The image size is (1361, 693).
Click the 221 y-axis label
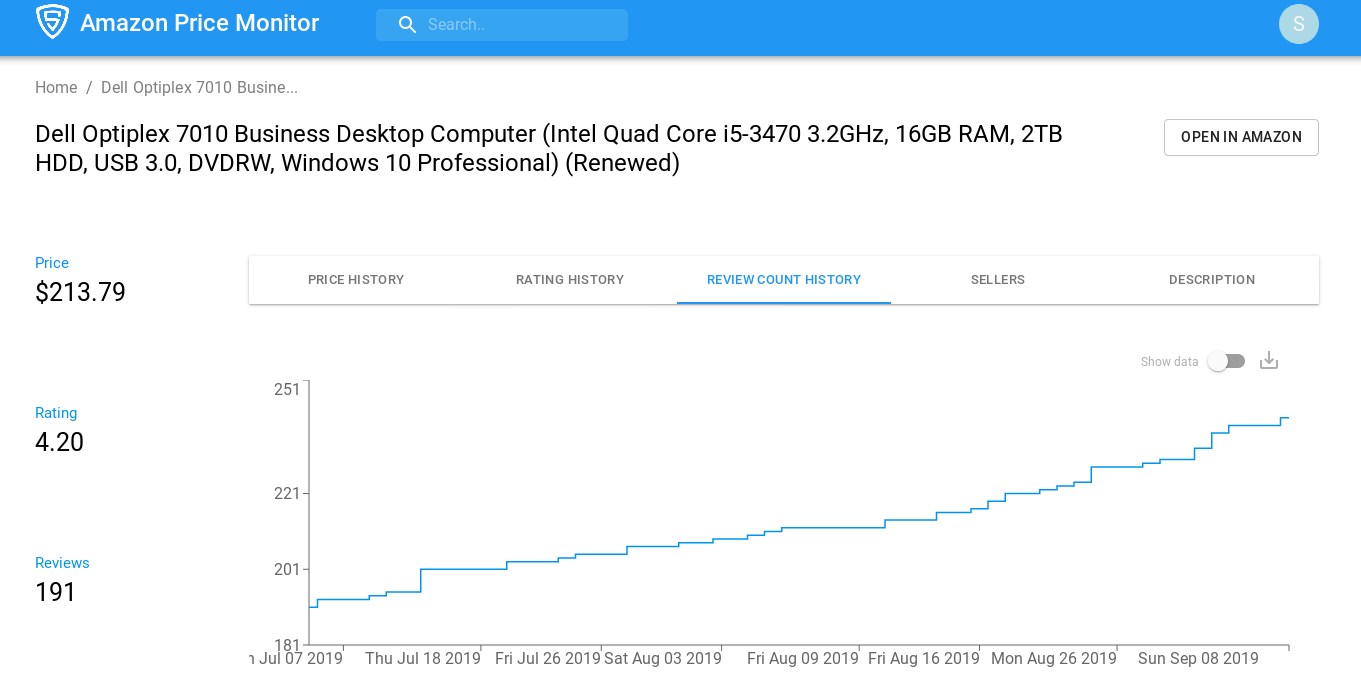[287, 493]
